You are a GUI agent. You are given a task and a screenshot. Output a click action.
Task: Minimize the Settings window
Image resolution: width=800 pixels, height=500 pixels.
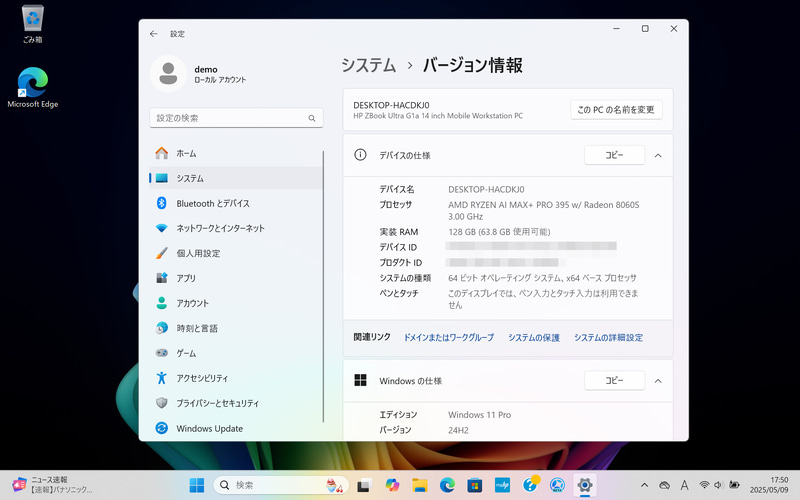pyautogui.click(x=616, y=29)
